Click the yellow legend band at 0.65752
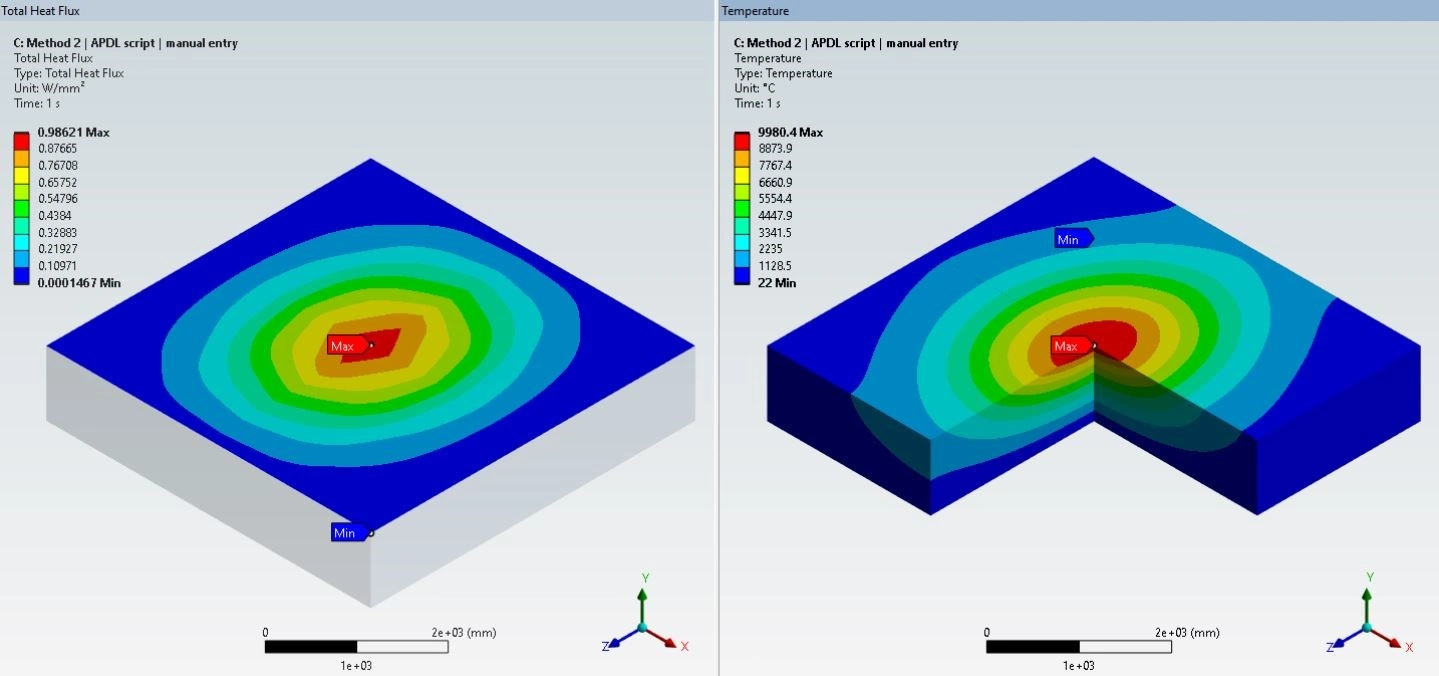Screen dimensions: 1439x676 (22, 174)
